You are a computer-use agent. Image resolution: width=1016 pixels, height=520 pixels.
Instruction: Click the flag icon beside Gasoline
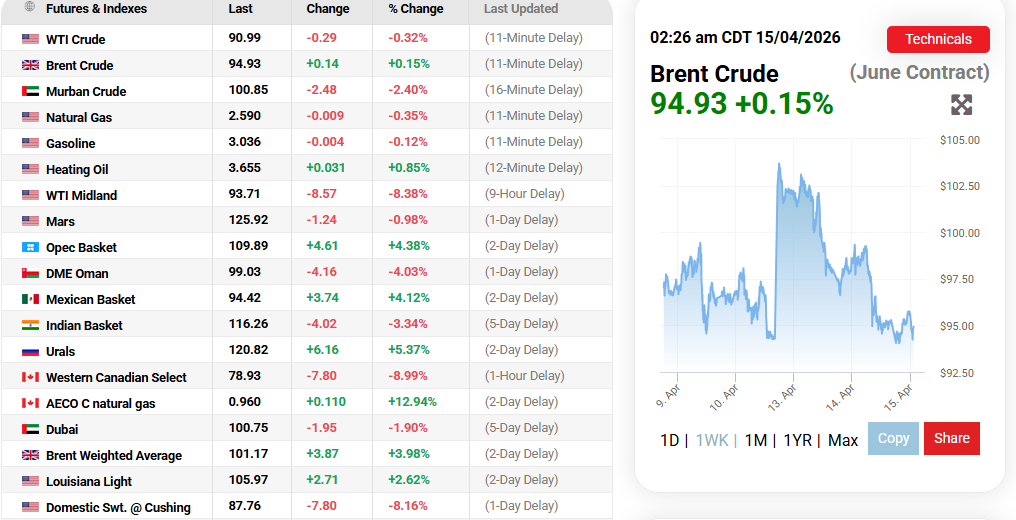point(30,143)
